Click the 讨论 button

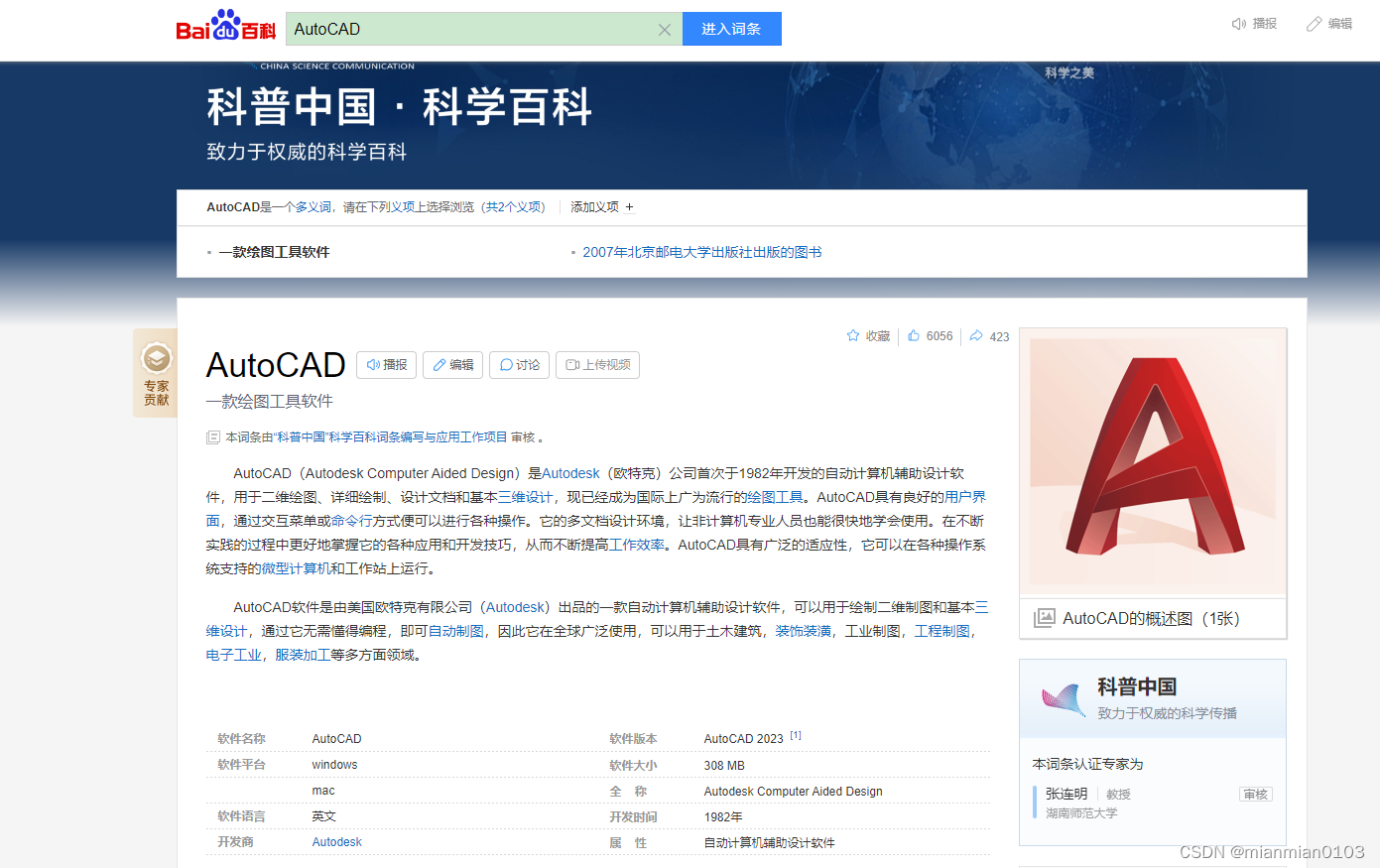coord(520,365)
